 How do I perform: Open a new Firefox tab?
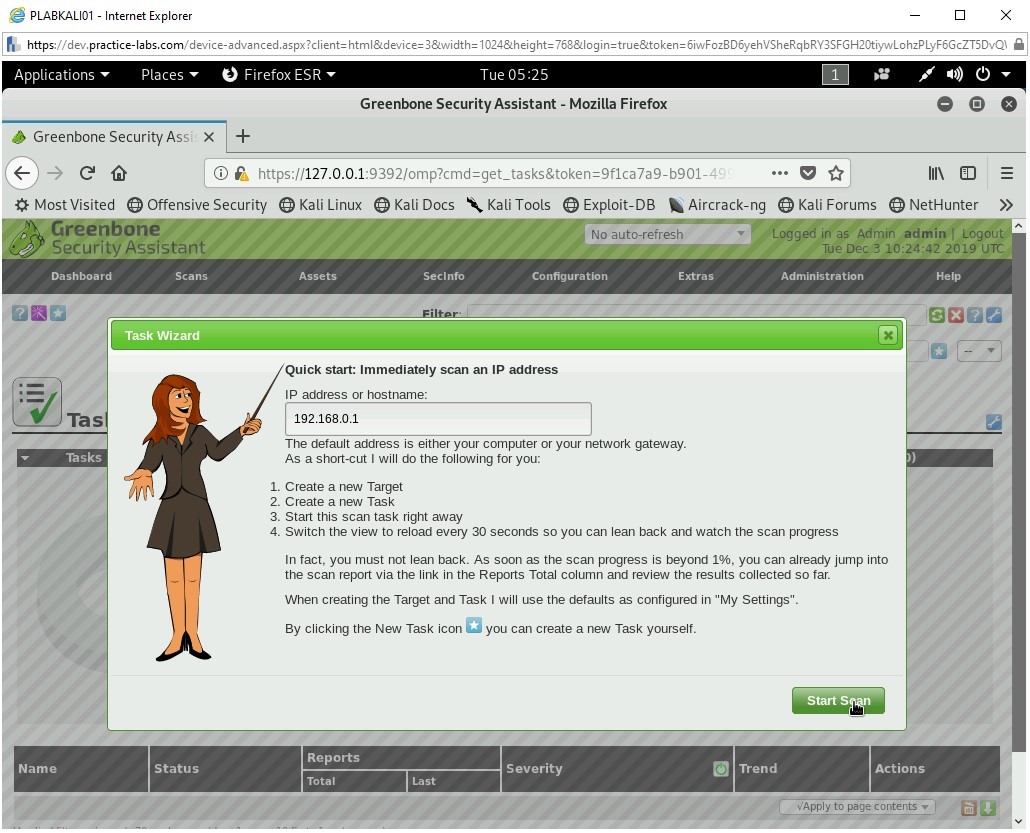tap(242, 136)
